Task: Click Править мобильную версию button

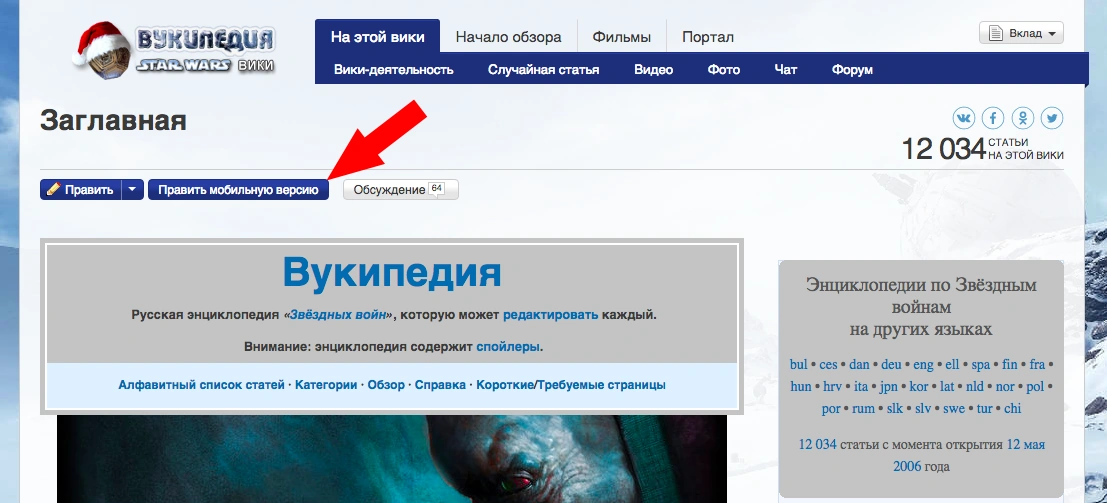Action: 239,189
